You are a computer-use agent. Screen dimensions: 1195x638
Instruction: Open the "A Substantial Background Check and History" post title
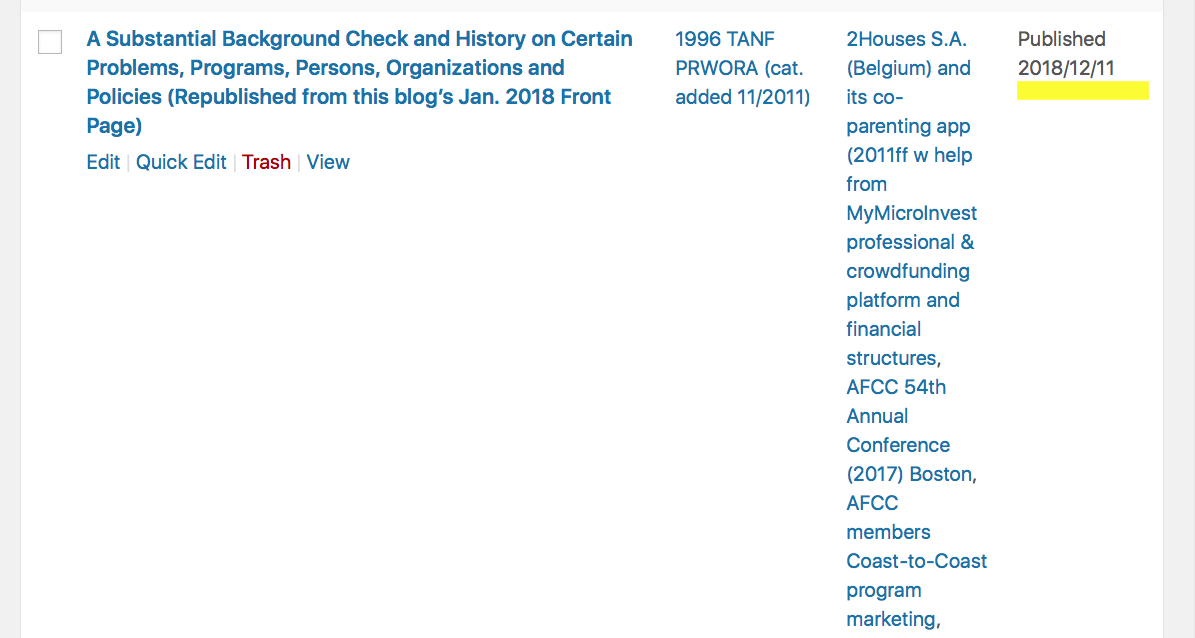pos(359,40)
